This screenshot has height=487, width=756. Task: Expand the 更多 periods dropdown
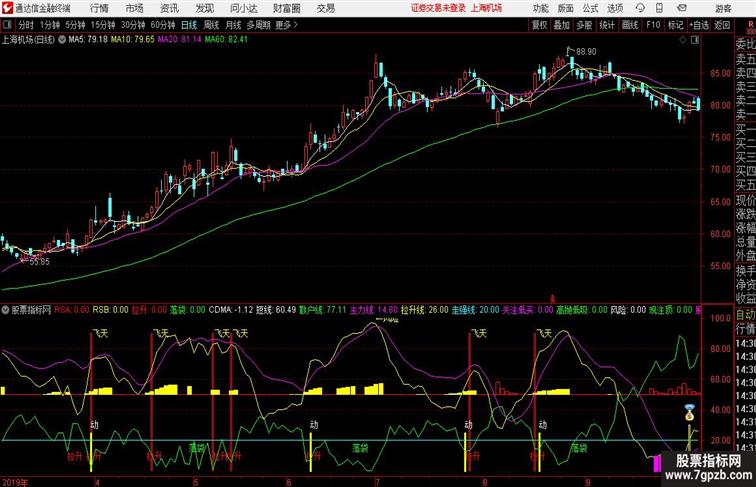286,25
